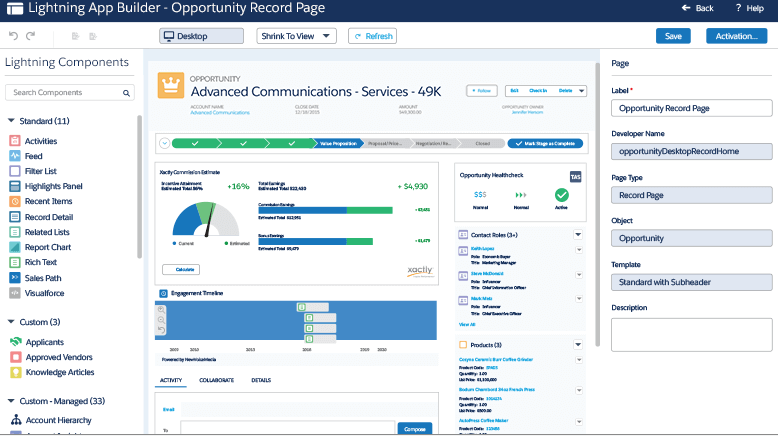Switch to the ACTIVITY tab
The width and height of the screenshot is (778, 436).
(171, 380)
